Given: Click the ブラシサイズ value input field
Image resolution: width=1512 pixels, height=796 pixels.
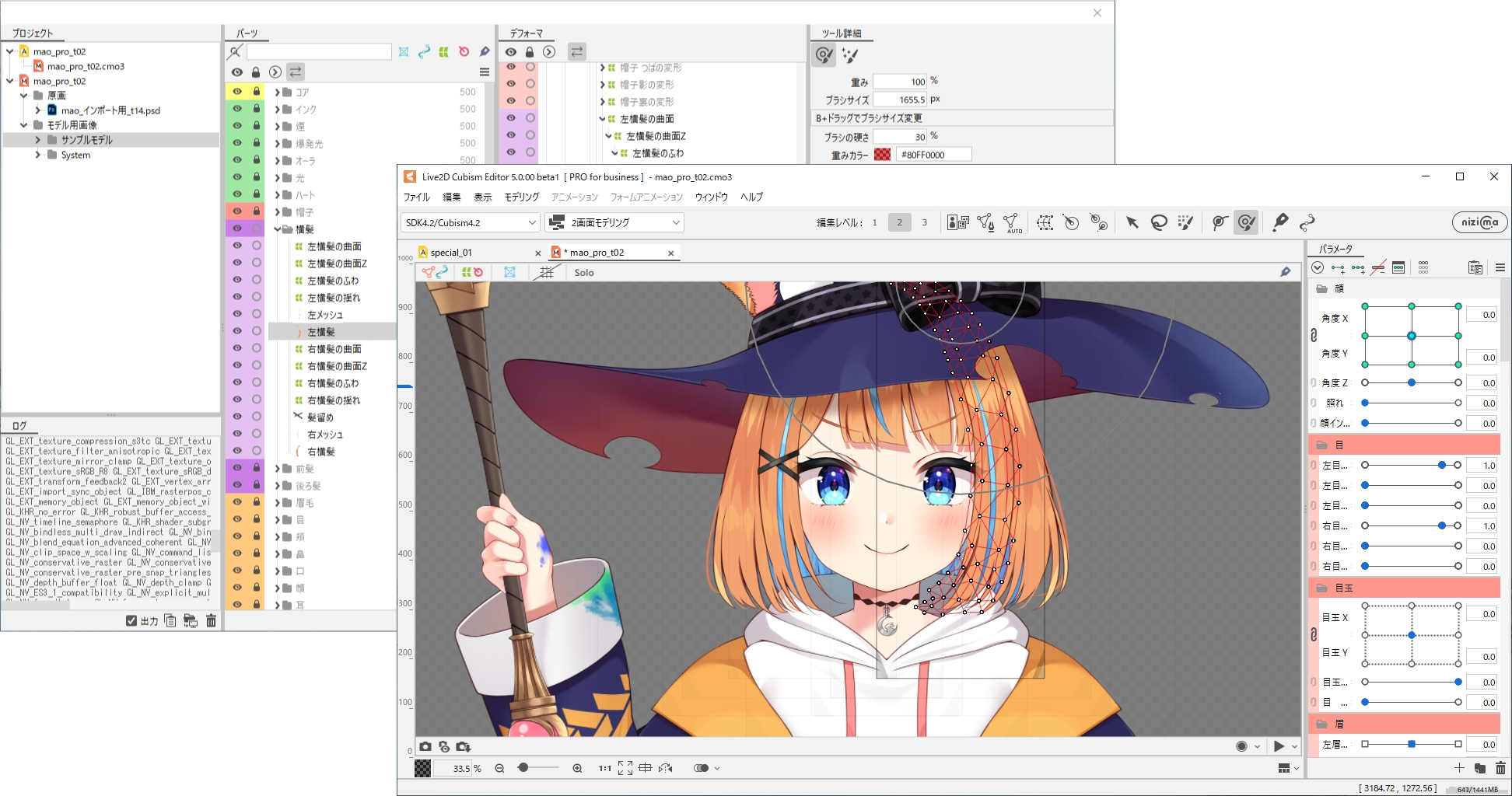Looking at the screenshot, I should pos(898,99).
